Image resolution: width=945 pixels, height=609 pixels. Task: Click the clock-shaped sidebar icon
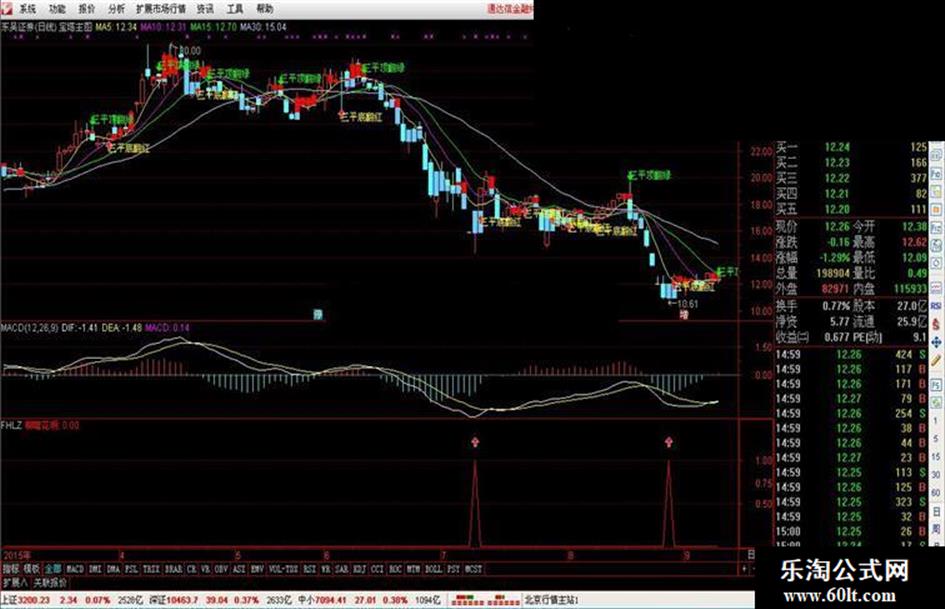coord(936,263)
